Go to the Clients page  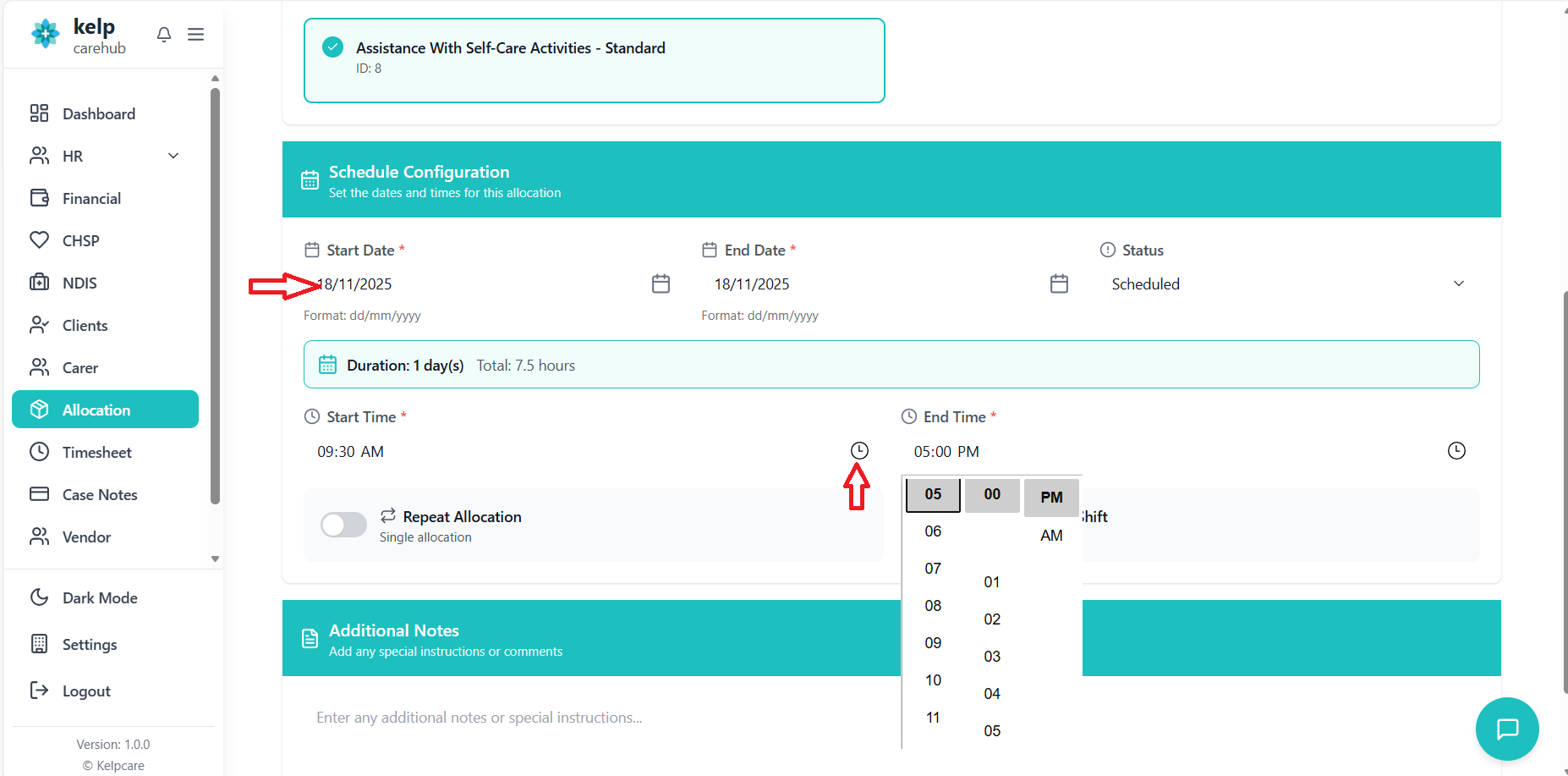point(85,326)
